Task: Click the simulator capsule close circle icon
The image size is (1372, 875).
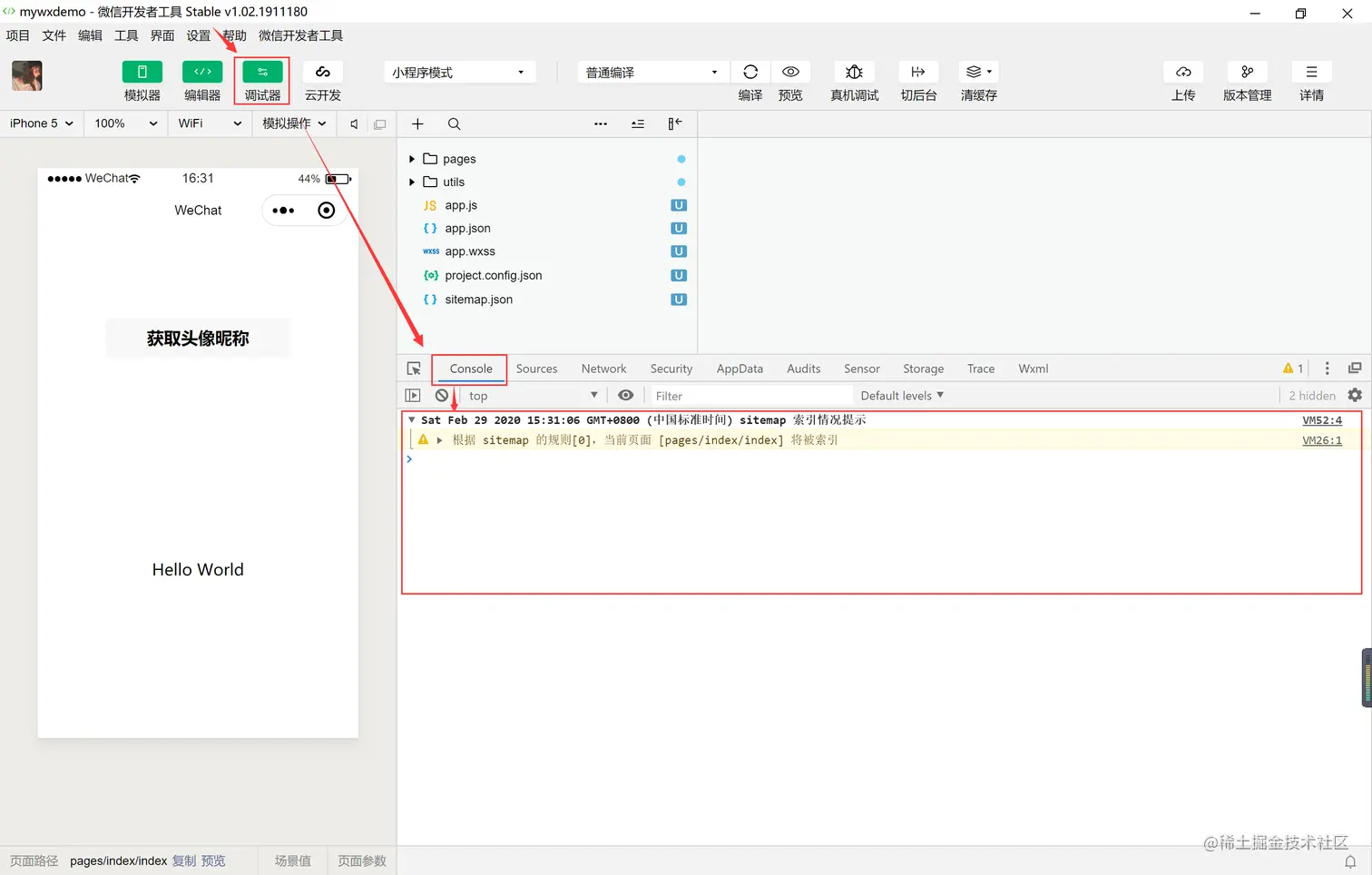Action: (x=327, y=211)
